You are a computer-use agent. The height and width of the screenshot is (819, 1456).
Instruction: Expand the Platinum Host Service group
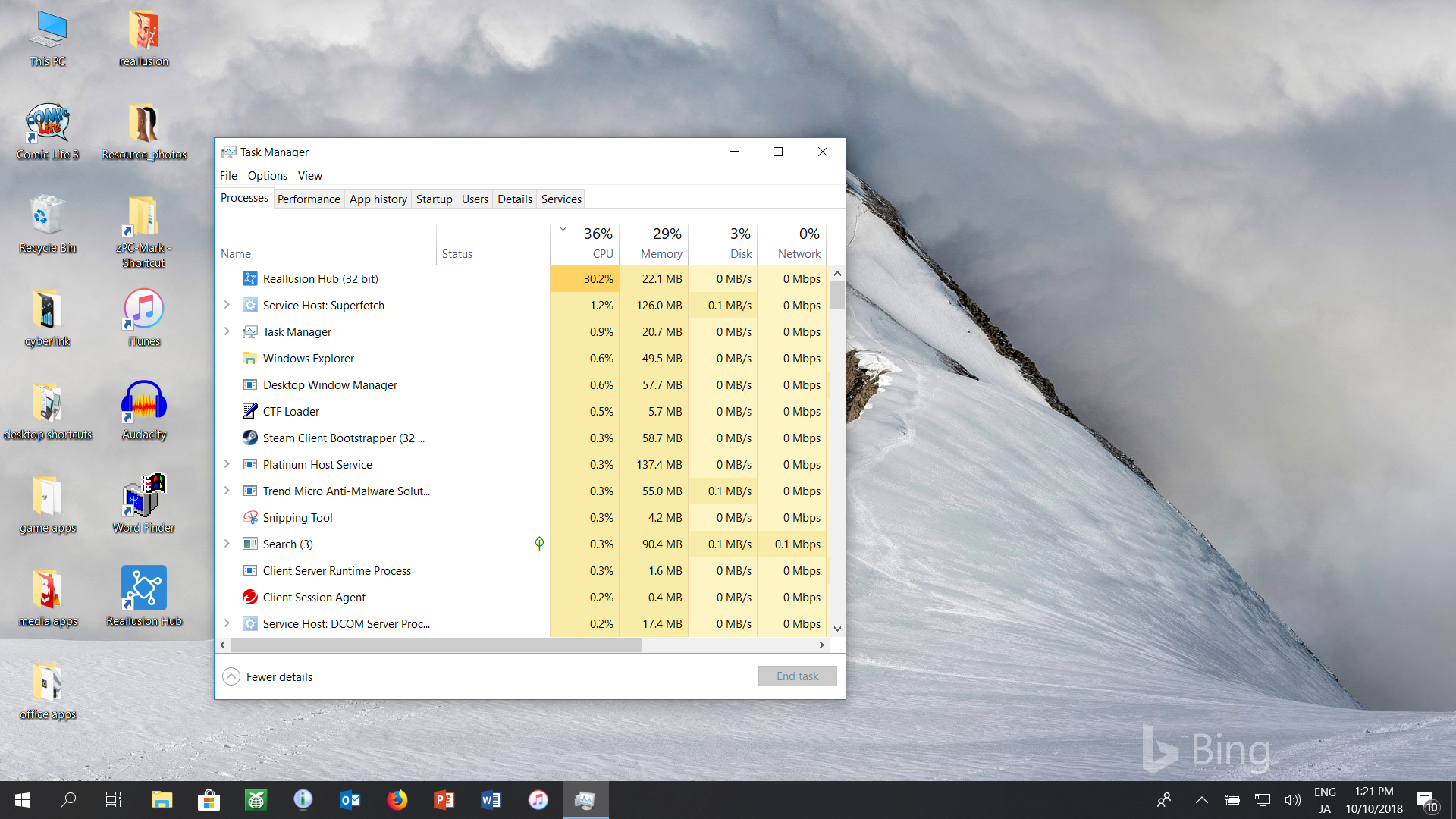pos(227,464)
